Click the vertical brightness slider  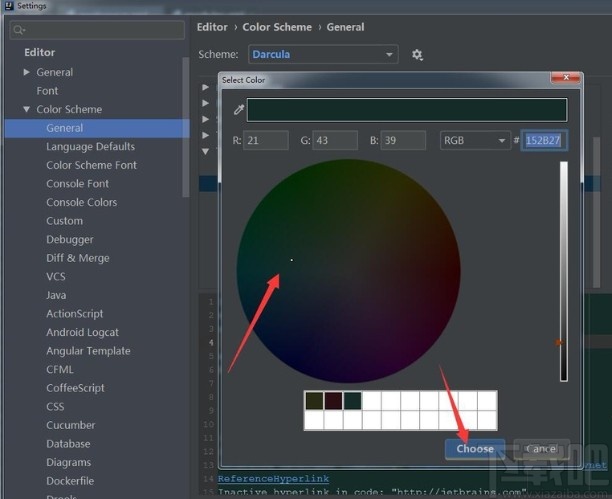[x=563, y=270]
